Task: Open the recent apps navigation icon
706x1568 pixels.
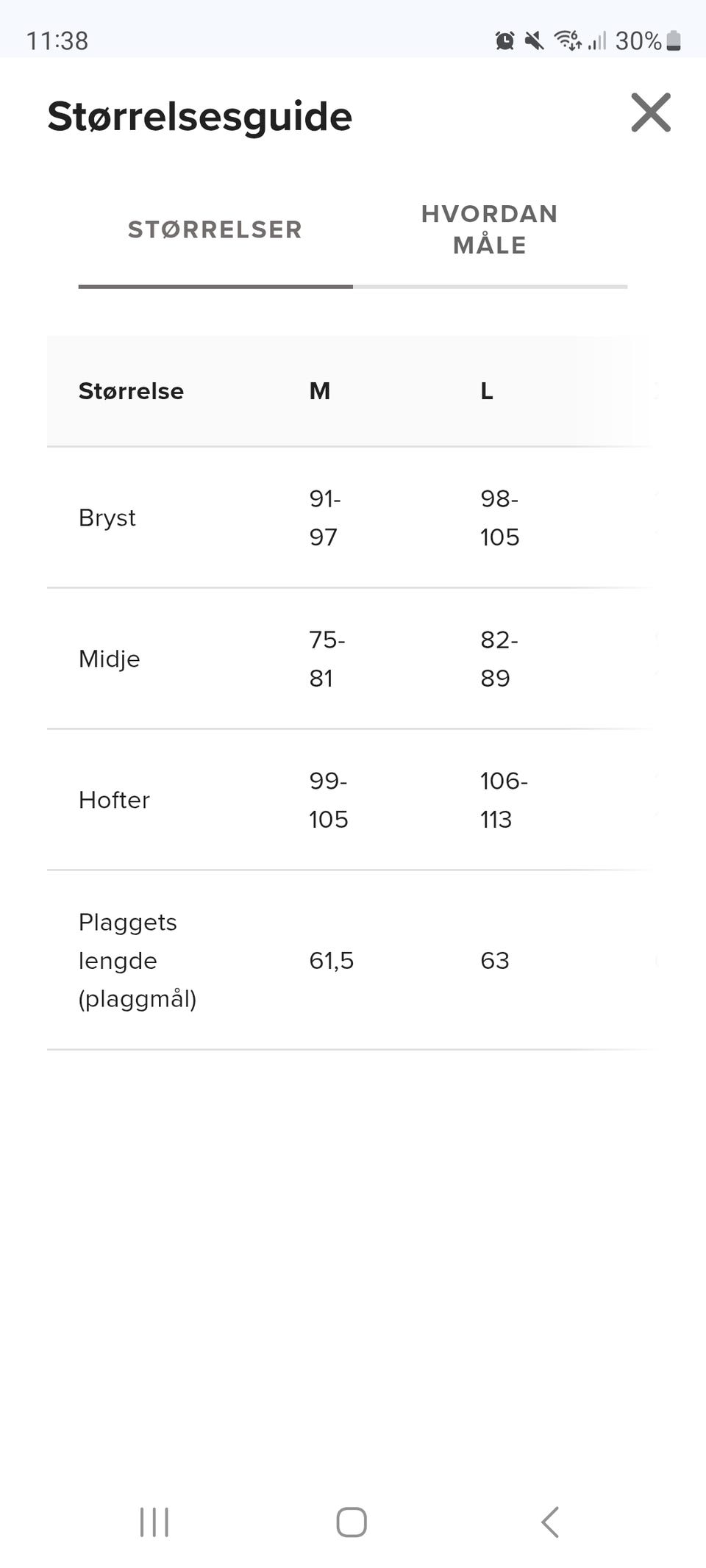Action: pos(154,1522)
